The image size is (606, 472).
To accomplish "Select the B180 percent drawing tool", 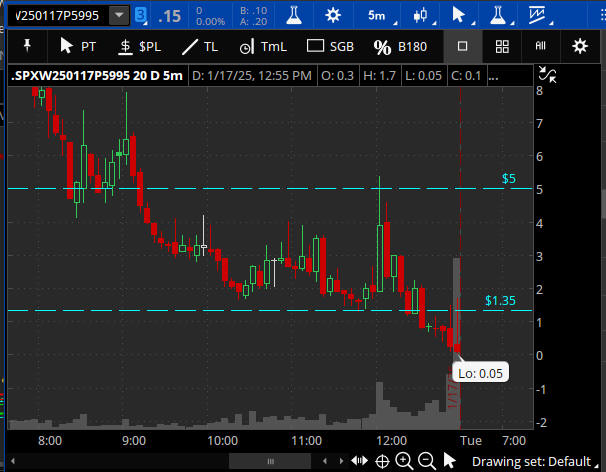I will coord(399,46).
